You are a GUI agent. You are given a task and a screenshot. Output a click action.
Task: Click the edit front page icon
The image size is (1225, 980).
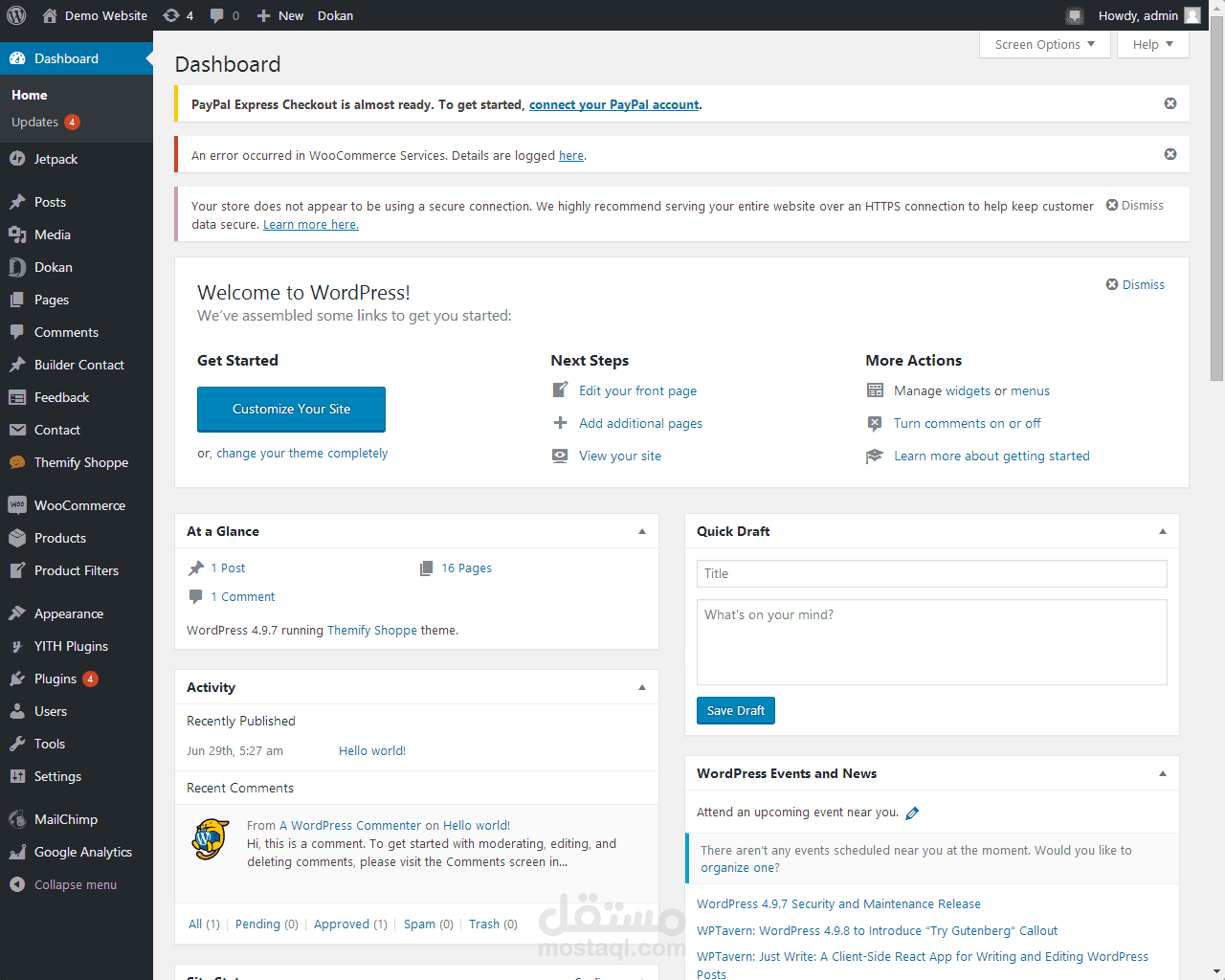click(x=560, y=390)
